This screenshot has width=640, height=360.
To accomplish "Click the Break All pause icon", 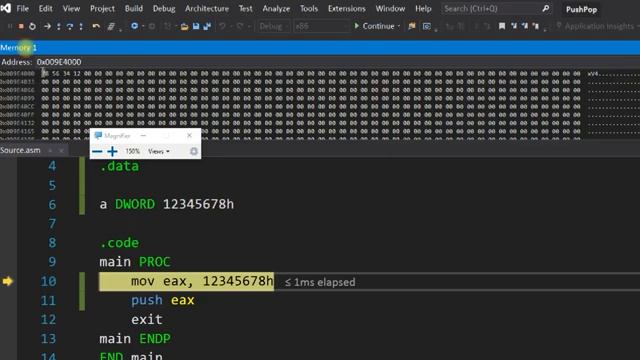I will pyautogui.click(x=10, y=26).
